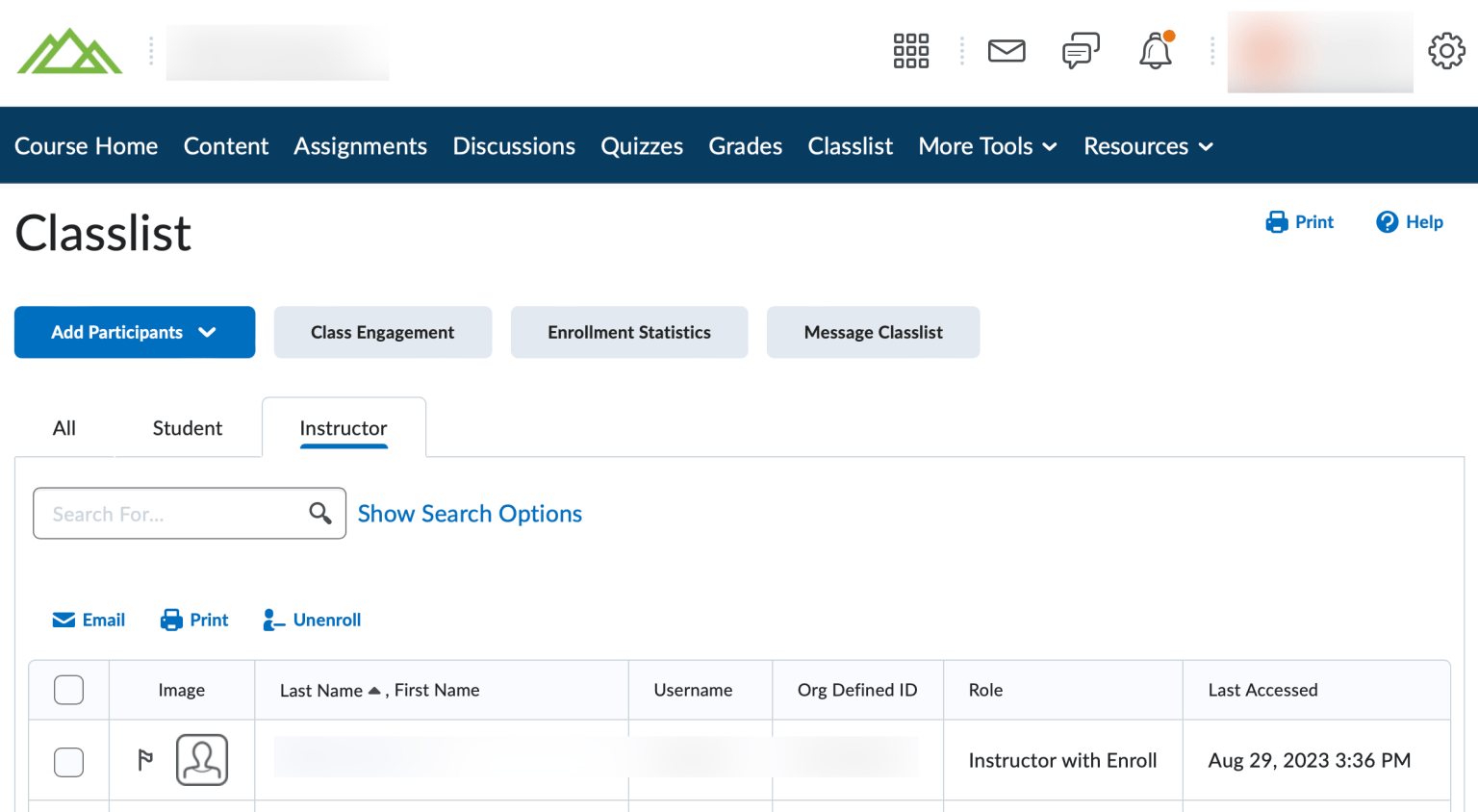Expand the Add Participants dropdown

click(x=135, y=332)
